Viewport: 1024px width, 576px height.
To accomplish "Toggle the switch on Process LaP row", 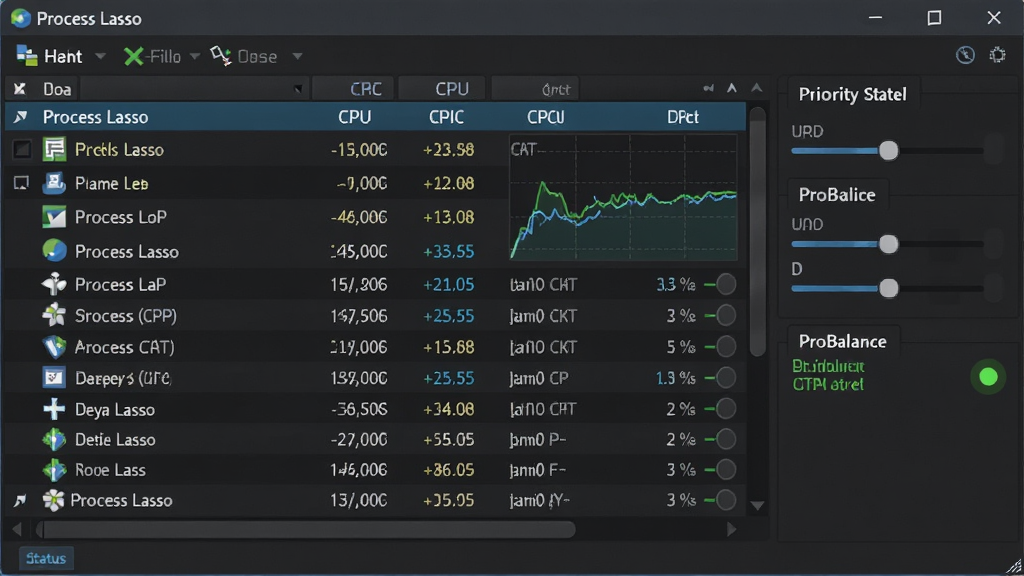I will tap(720, 284).
